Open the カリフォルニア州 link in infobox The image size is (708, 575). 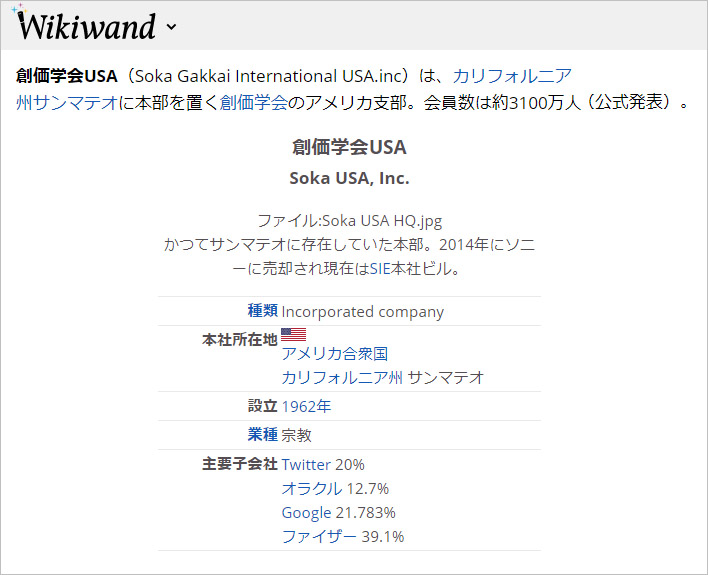click(342, 377)
